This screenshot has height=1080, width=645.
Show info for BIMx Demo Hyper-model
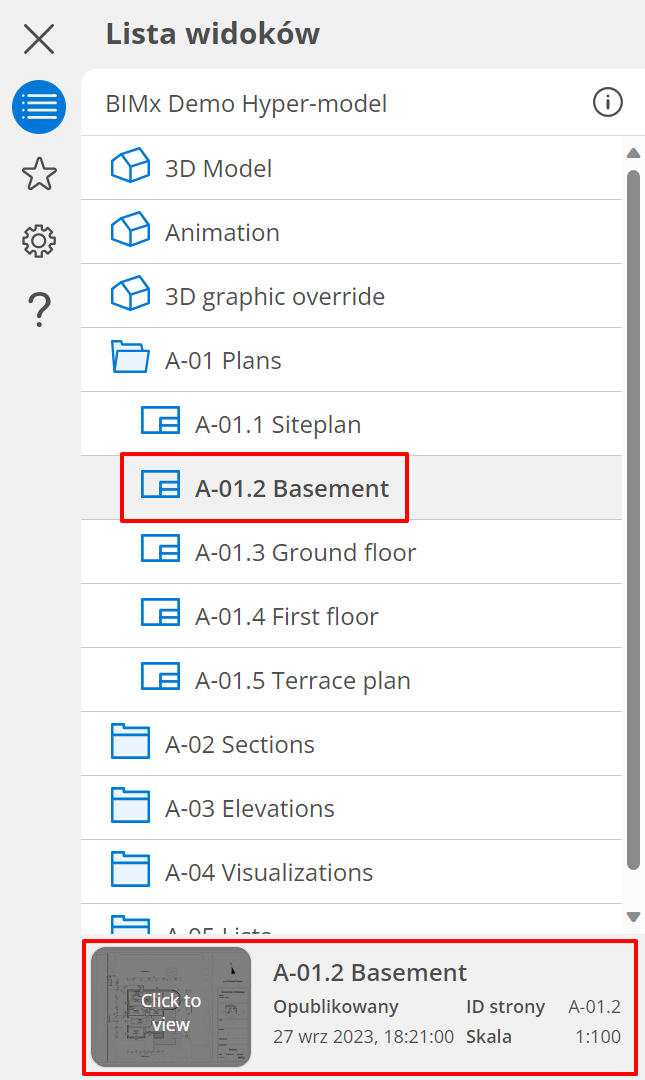pos(607,102)
